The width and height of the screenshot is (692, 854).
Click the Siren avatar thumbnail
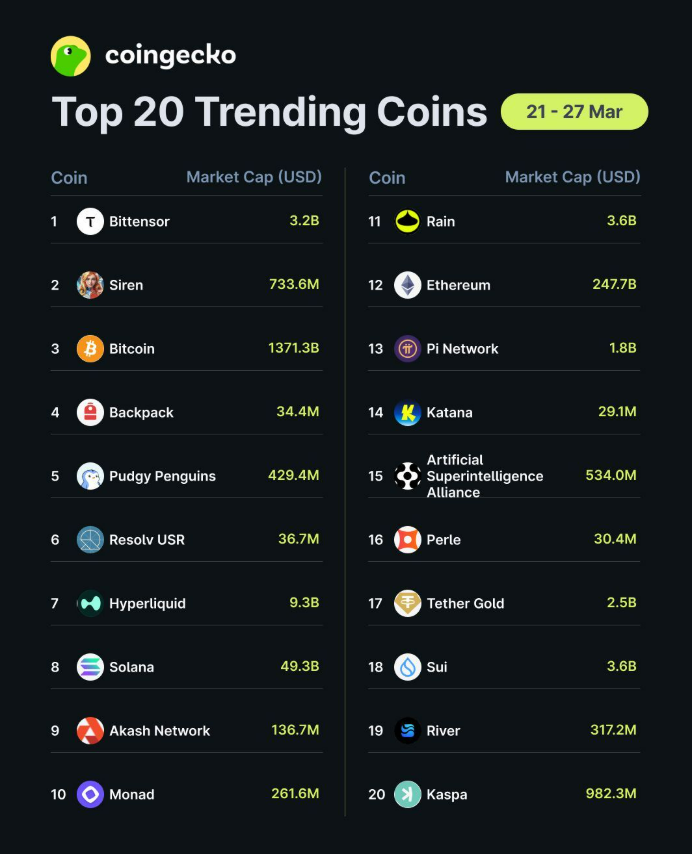(x=90, y=285)
